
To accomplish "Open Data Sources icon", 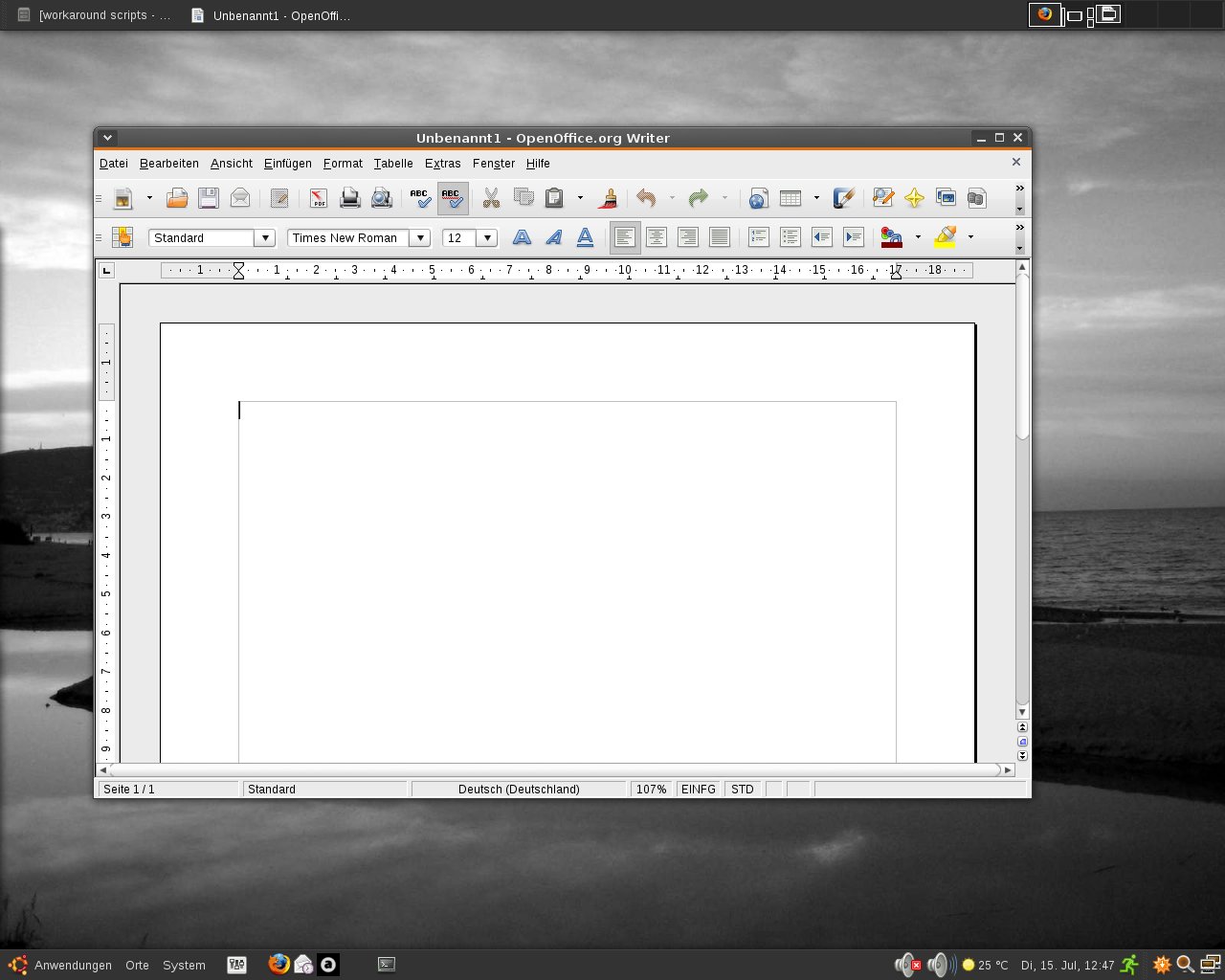I will click(x=977, y=198).
